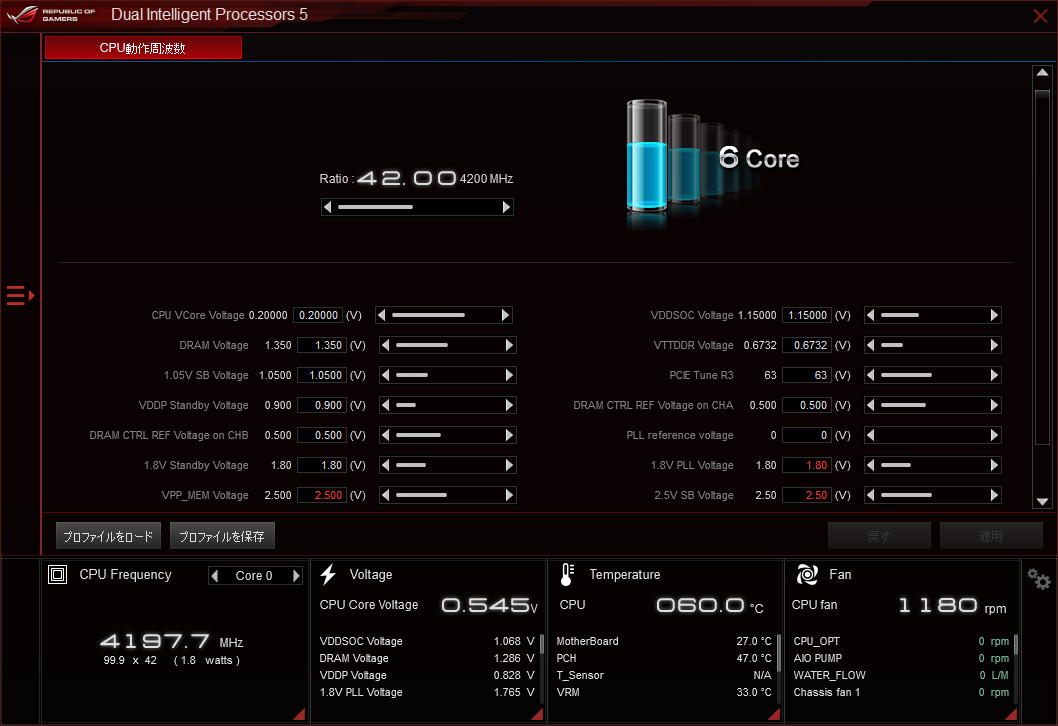Click the PCIE Tune R3 input field
Image resolution: width=1058 pixels, height=726 pixels.
pos(807,375)
